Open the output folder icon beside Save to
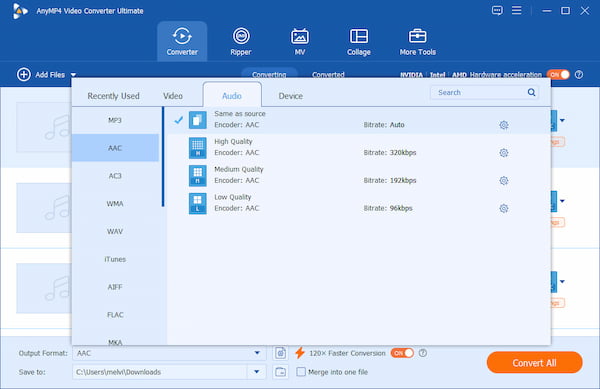The height and width of the screenshot is (389, 600). (x=280, y=372)
